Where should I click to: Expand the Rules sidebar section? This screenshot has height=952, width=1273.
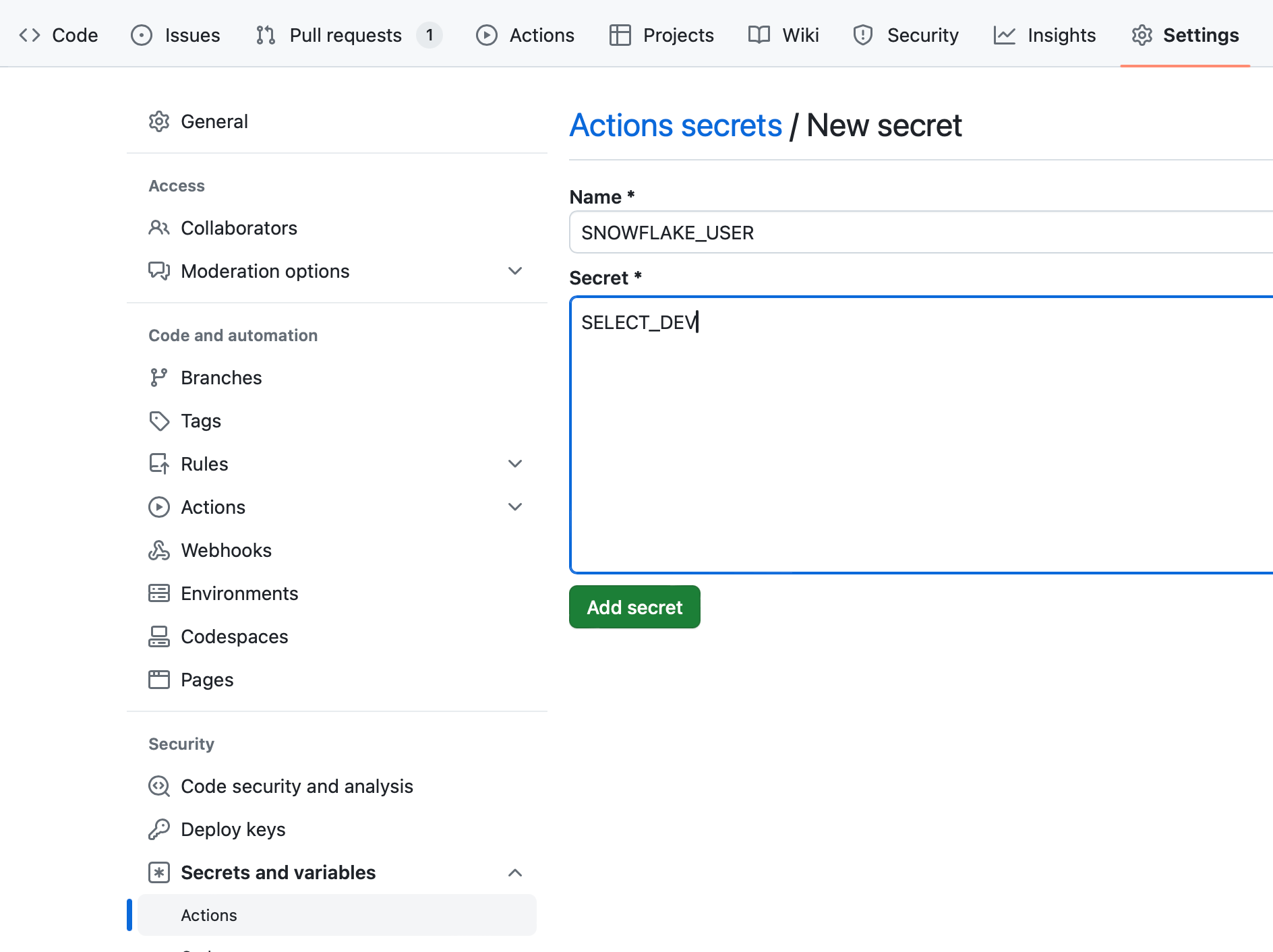pos(515,463)
